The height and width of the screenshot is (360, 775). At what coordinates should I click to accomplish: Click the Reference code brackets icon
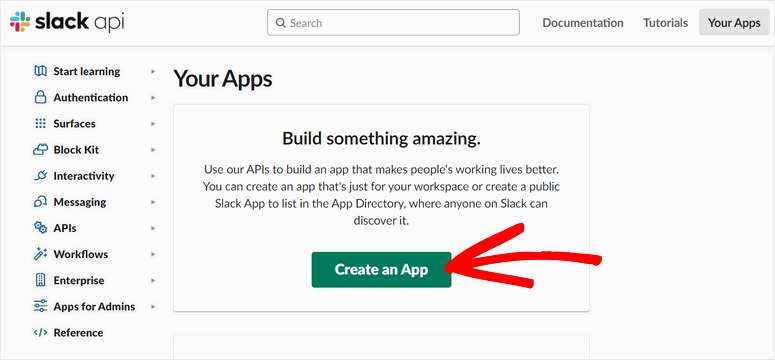tap(40, 333)
